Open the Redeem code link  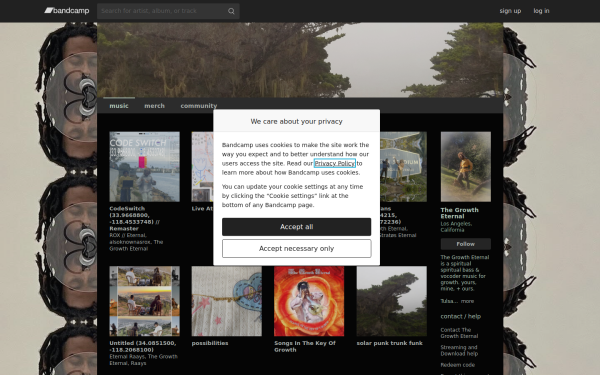pos(458,365)
